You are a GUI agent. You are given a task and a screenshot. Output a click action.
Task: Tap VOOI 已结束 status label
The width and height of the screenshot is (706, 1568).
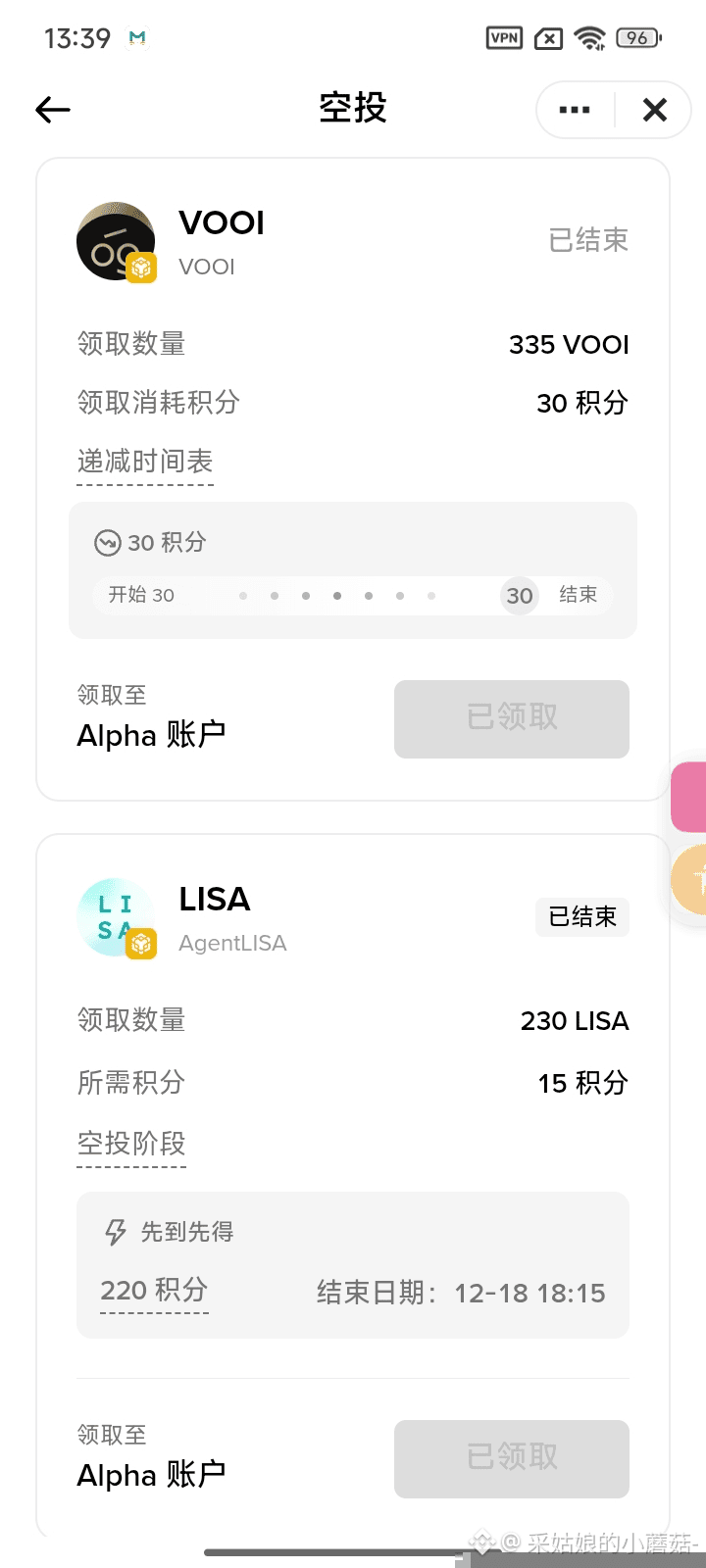588,240
